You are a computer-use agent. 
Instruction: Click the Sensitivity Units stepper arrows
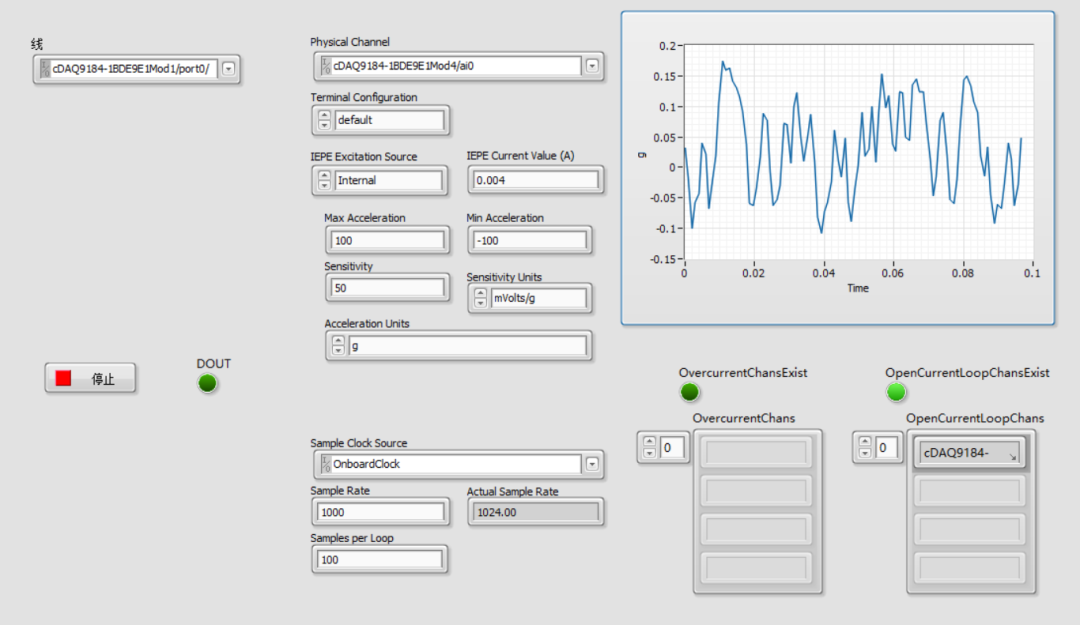[x=480, y=298]
